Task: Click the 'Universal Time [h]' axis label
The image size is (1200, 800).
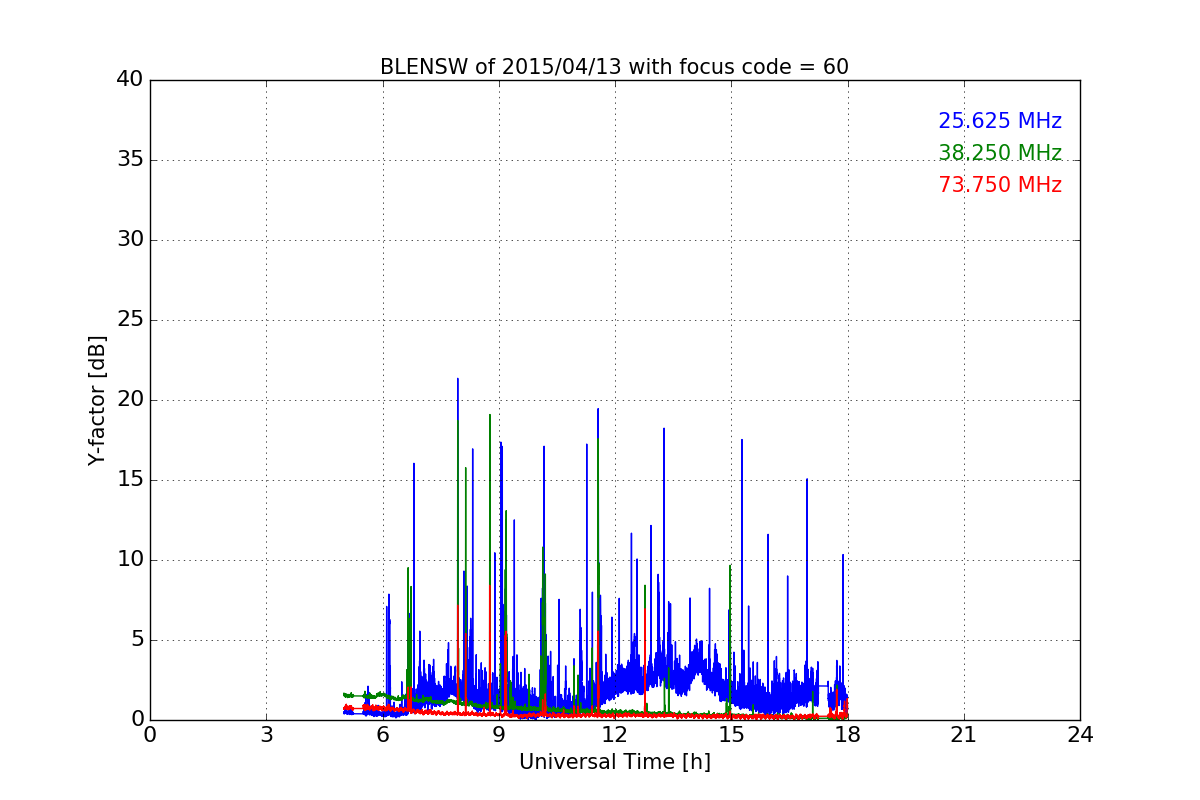Action: tap(615, 762)
